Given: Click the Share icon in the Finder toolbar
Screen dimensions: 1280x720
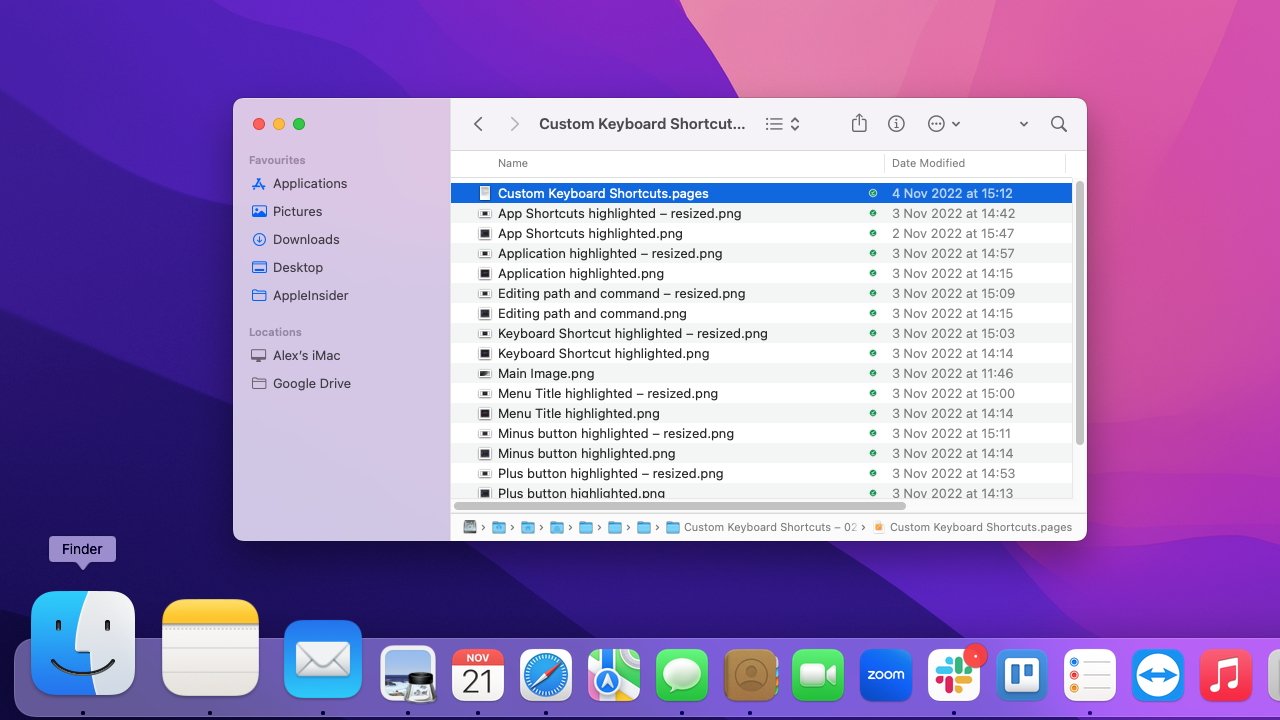Looking at the screenshot, I should coord(858,123).
